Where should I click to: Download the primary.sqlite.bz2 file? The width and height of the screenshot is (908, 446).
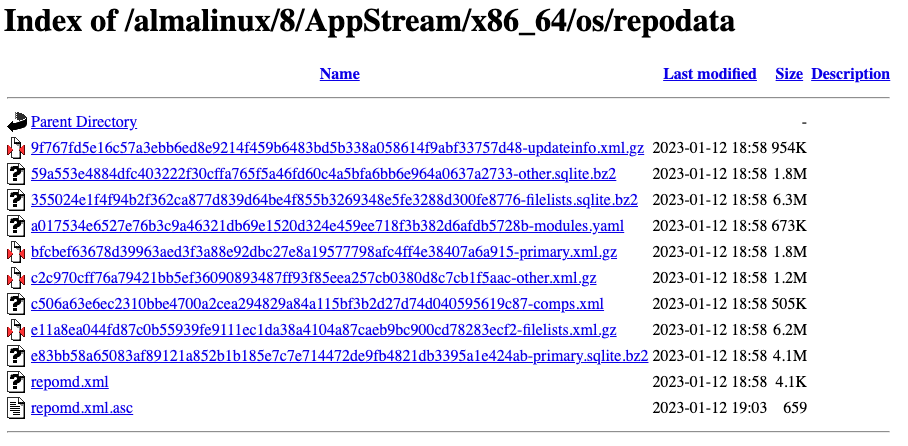(339, 356)
